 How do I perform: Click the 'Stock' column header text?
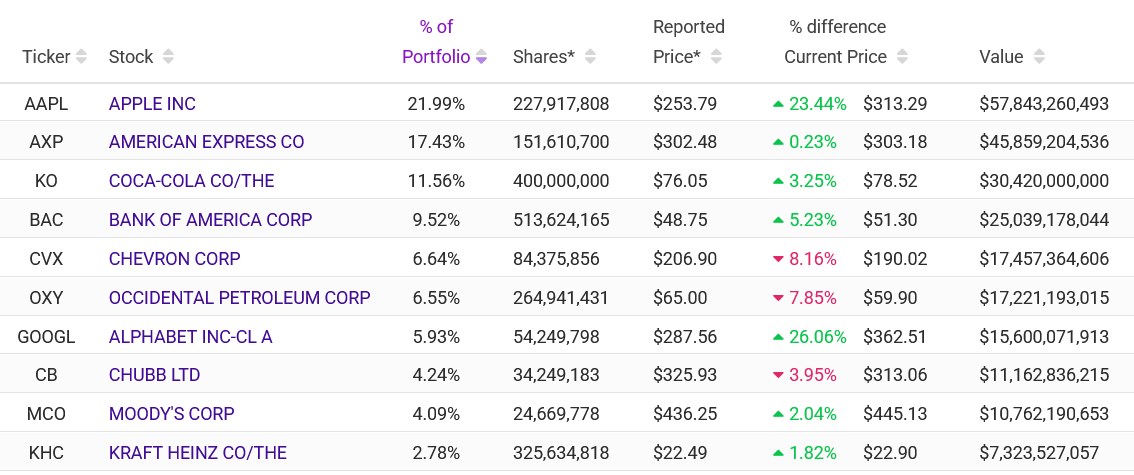tap(131, 56)
